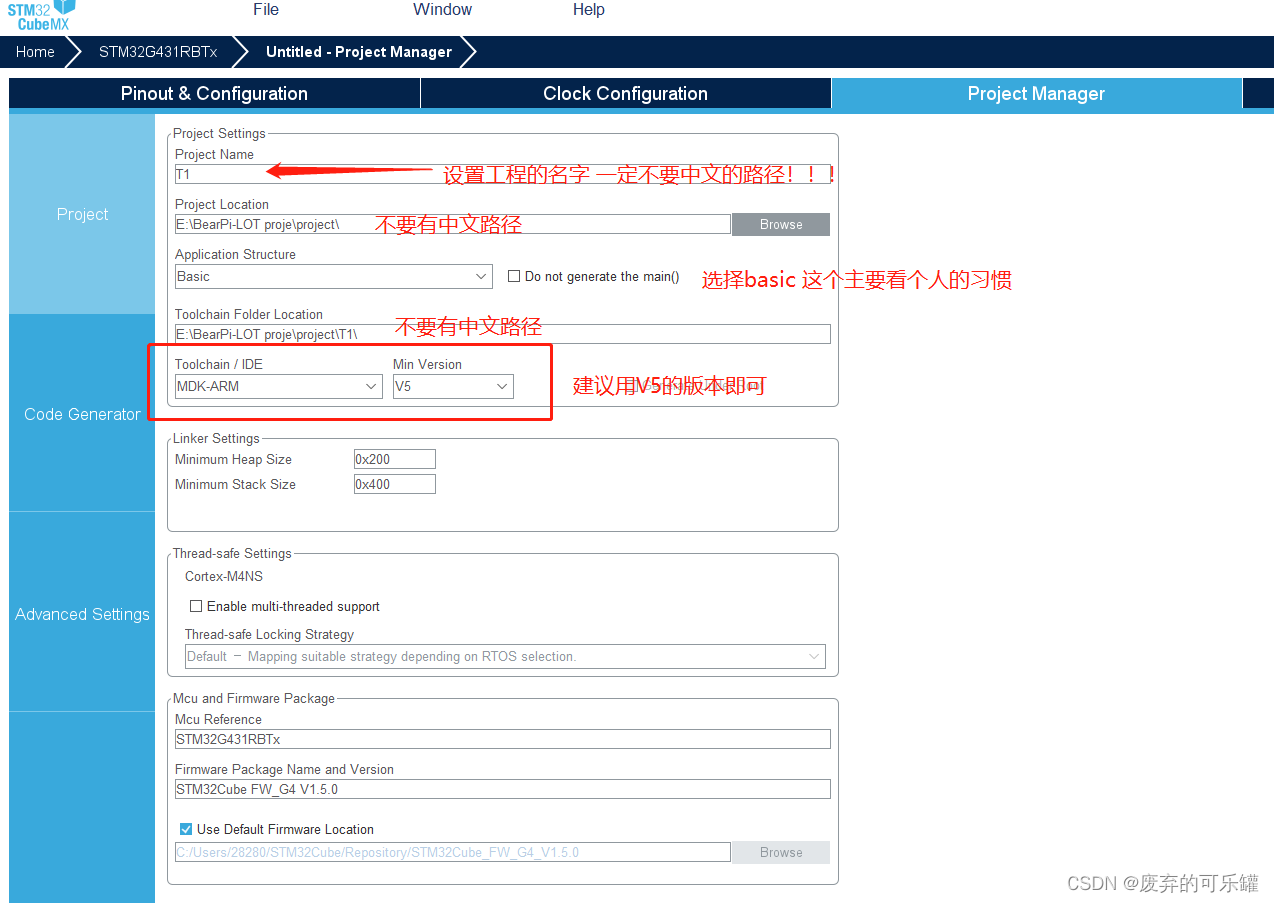Open the Min Version dropdown
The width and height of the screenshot is (1274, 903).
[453, 386]
